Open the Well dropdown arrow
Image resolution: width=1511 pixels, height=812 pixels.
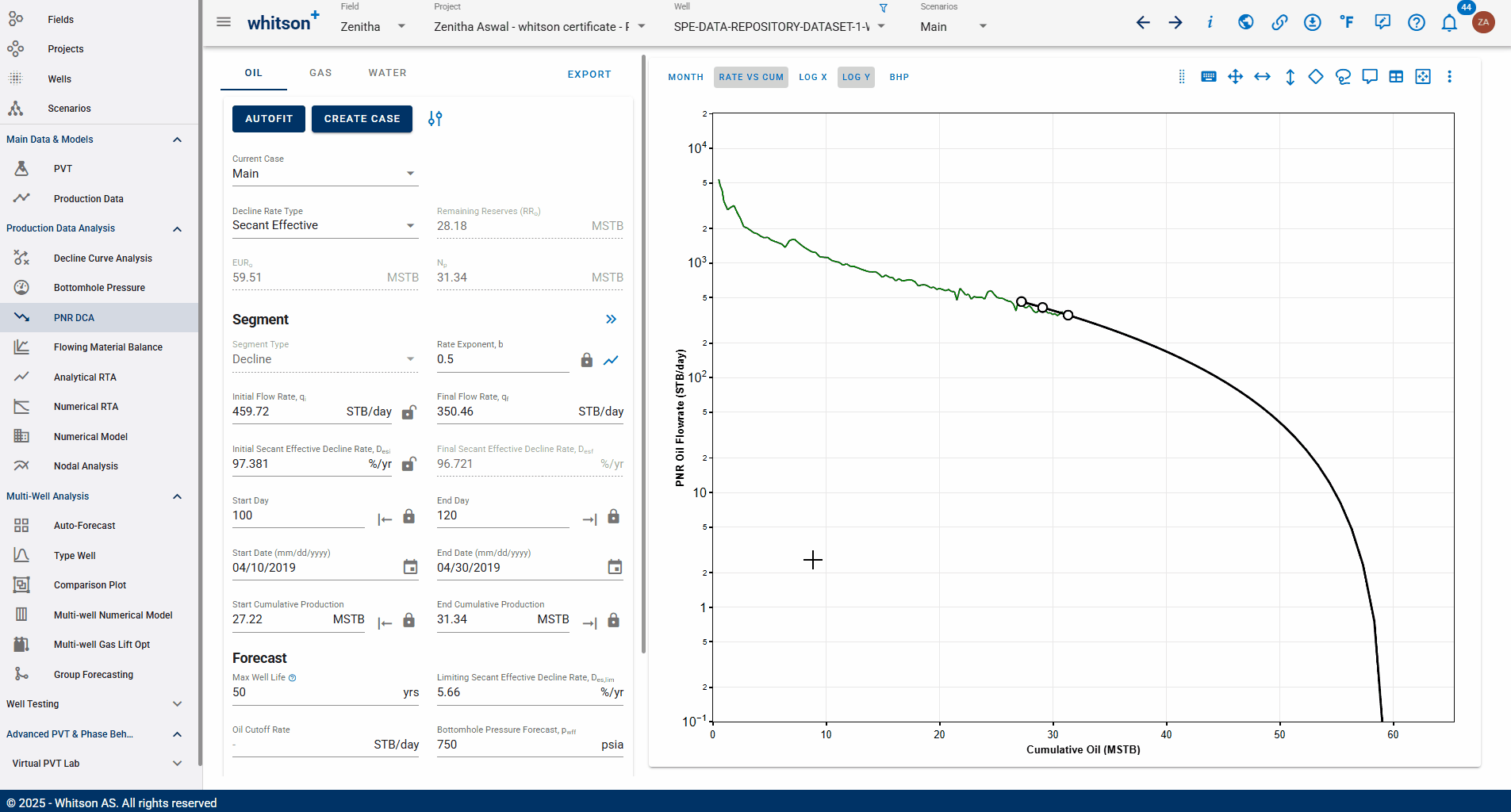[x=881, y=26]
